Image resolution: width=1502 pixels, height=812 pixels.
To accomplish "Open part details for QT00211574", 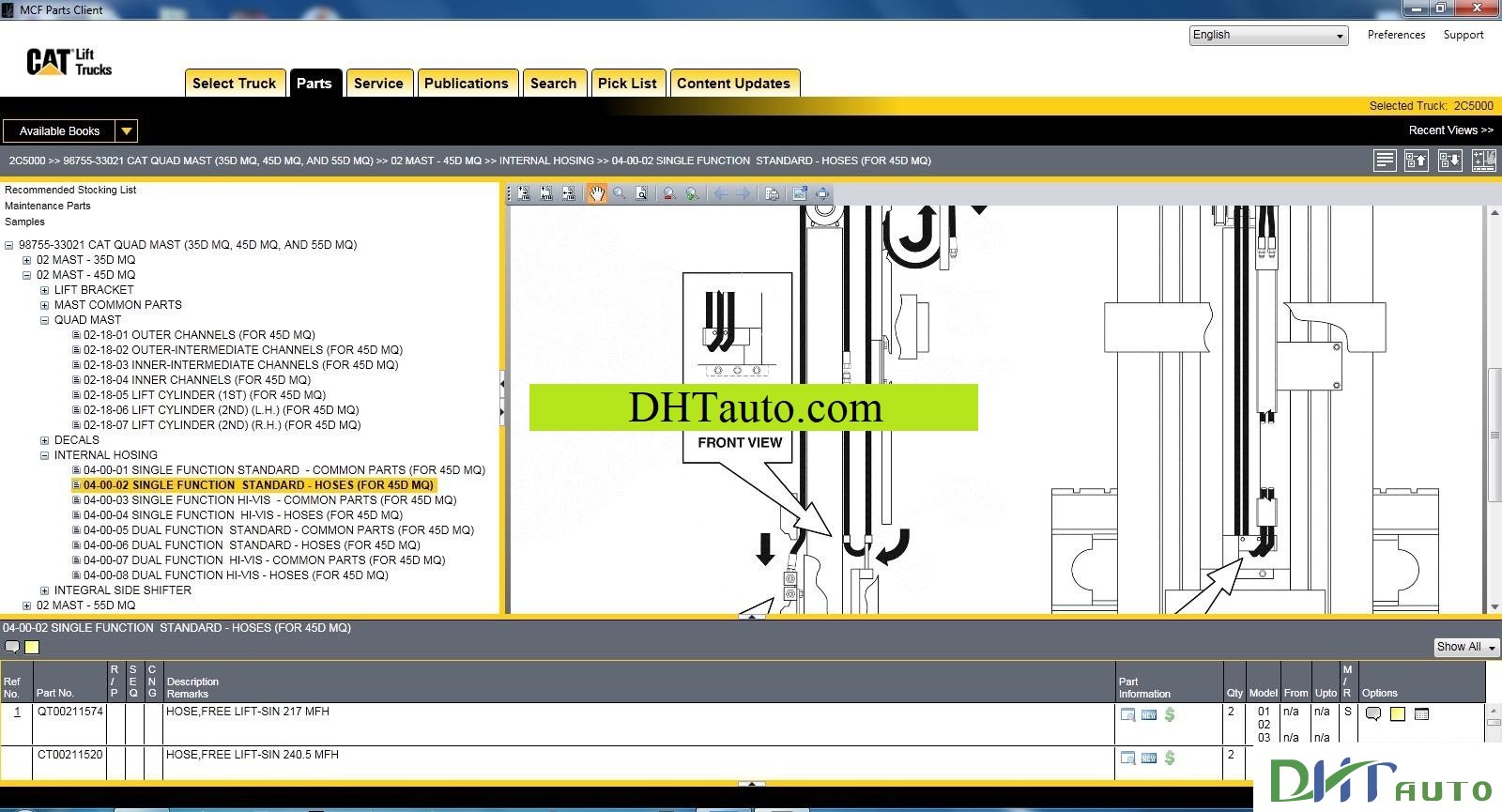I will (x=1128, y=714).
